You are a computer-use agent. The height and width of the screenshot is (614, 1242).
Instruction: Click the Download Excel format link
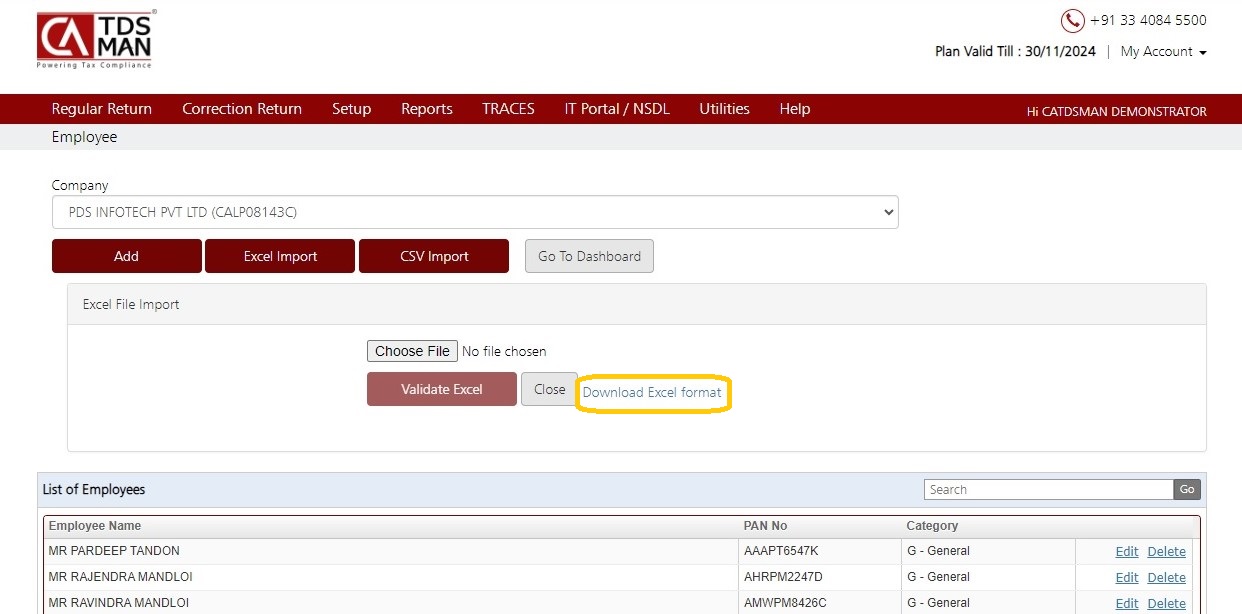click(x=652, y=392)
